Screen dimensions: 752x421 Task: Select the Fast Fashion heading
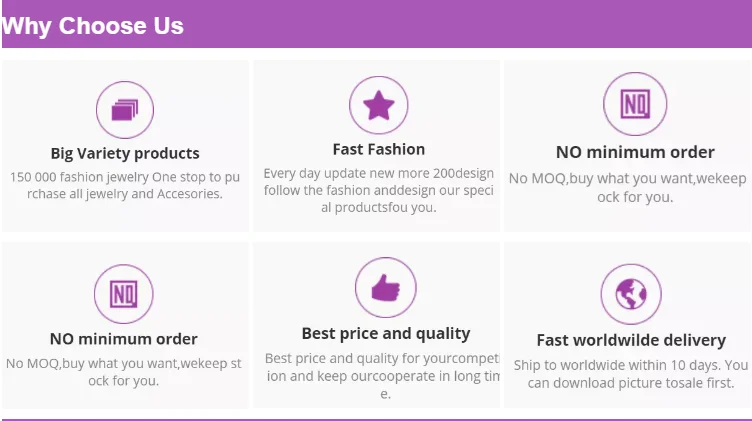pyautogui.click(x=378, y=149)
